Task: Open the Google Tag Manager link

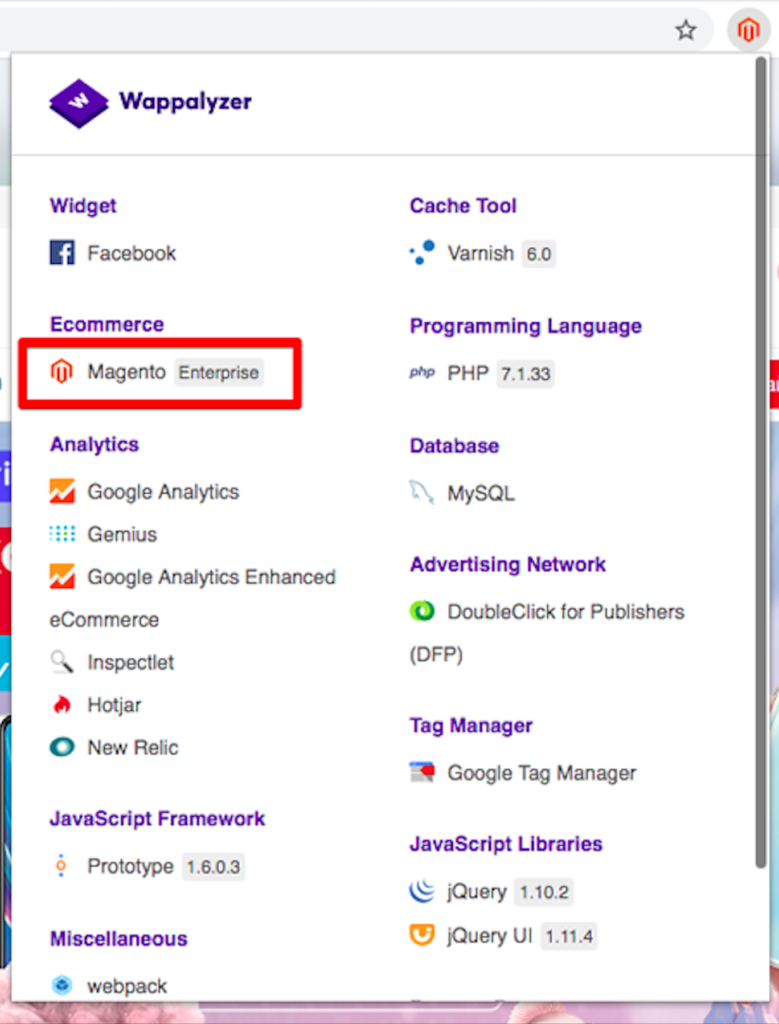Action: 541,773
